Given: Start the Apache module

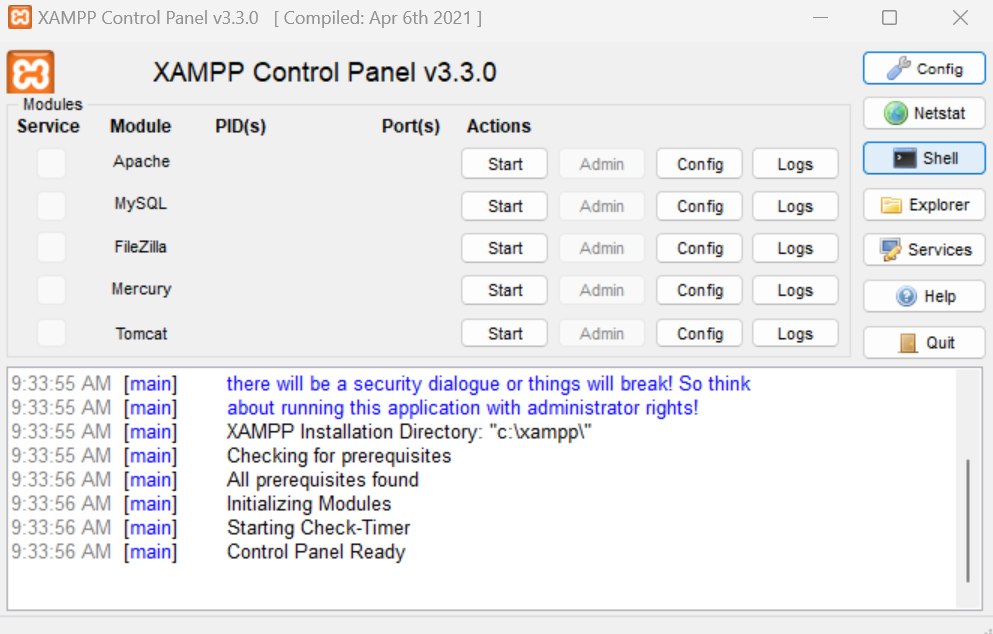Looking at the screenshot, I should 504,163.
